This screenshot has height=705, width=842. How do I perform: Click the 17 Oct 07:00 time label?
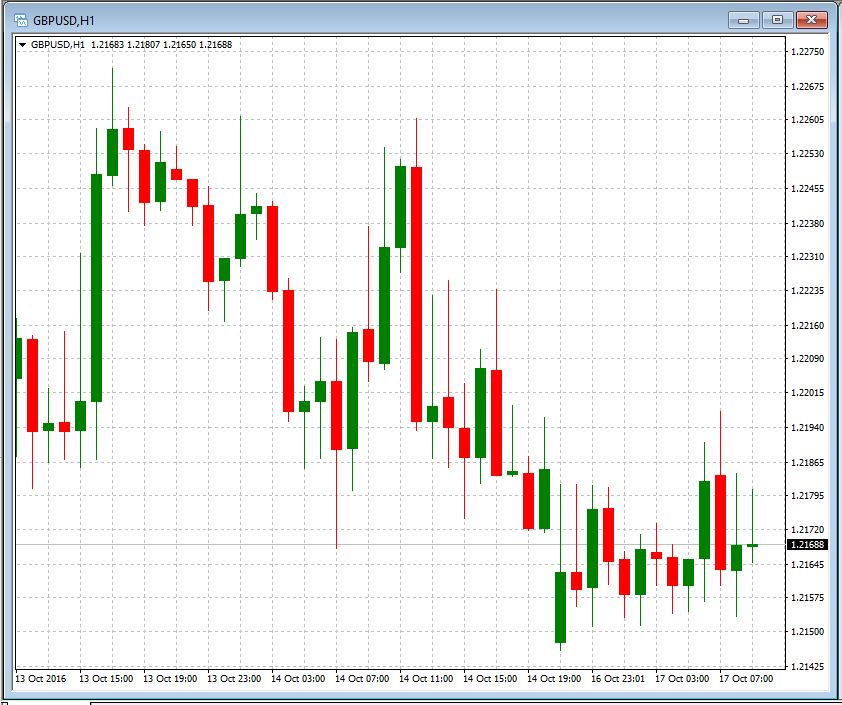[x=746, y=679]
